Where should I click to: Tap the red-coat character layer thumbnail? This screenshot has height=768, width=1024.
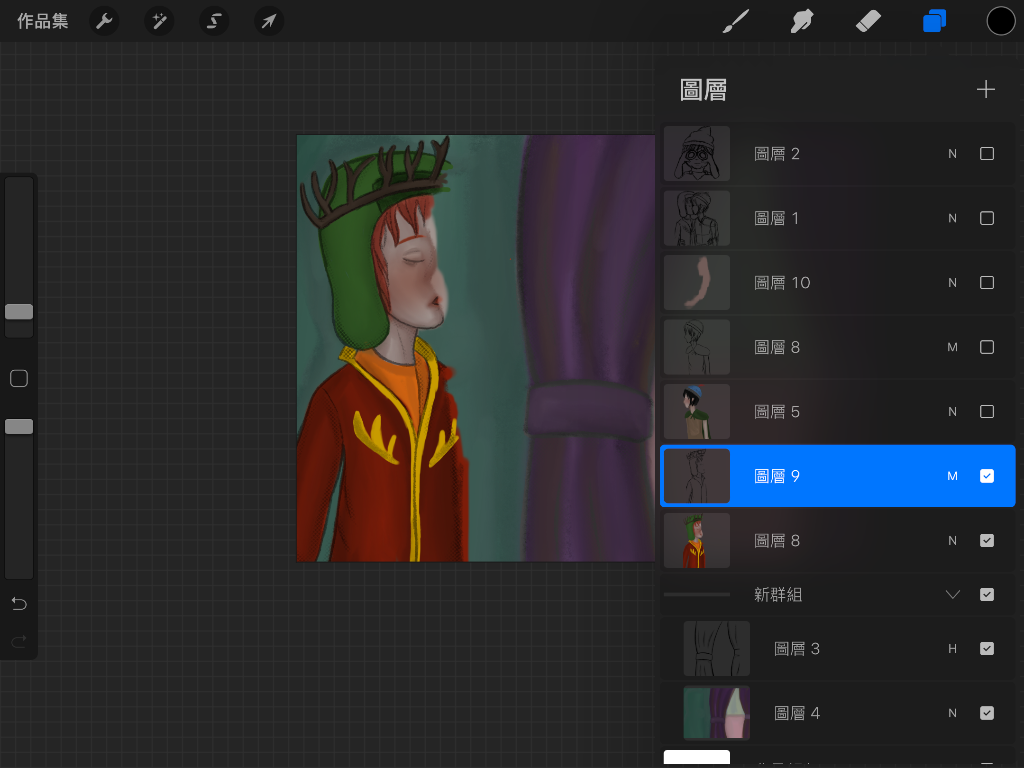(697, 541)
